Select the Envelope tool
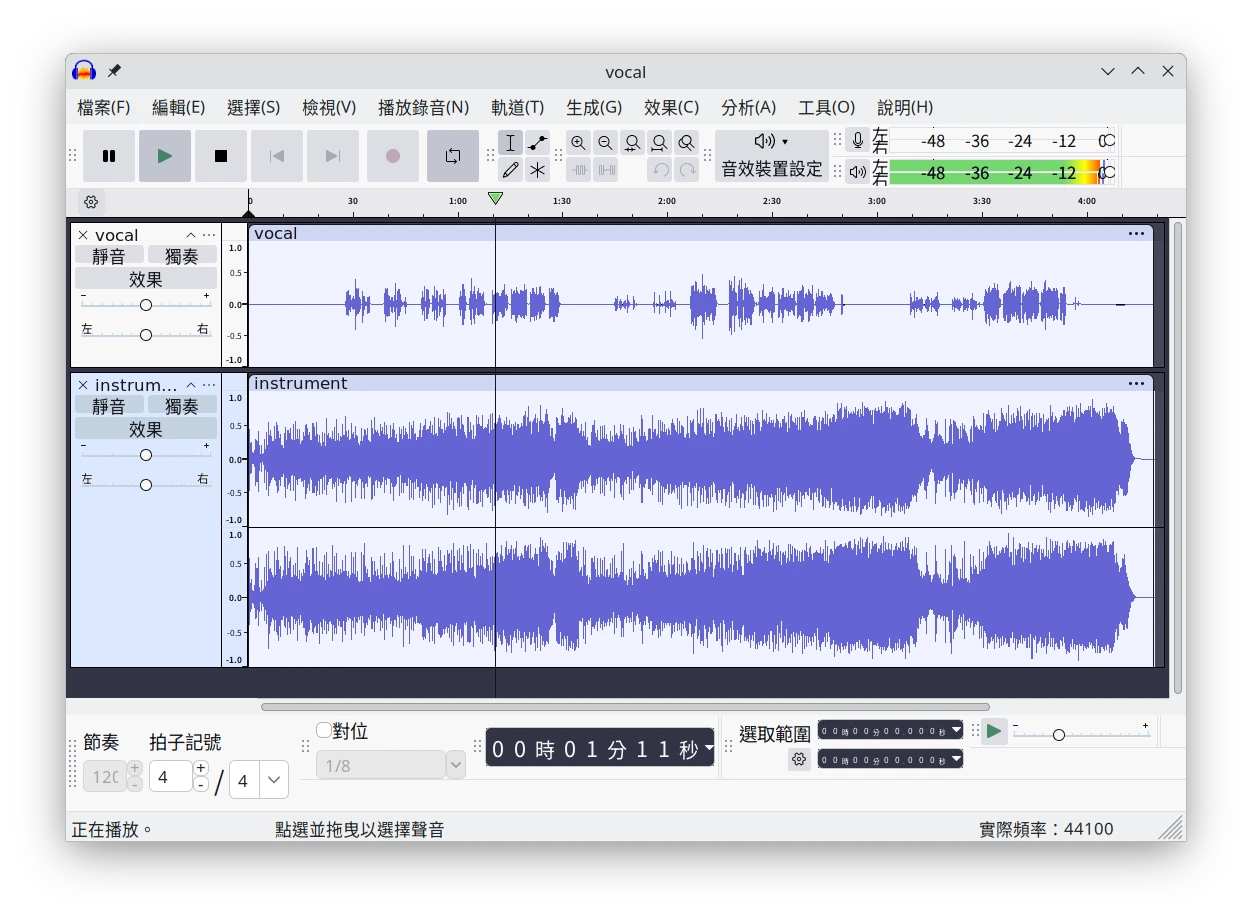The width and height of the screenshot is (1252, 919). (538, 143)
